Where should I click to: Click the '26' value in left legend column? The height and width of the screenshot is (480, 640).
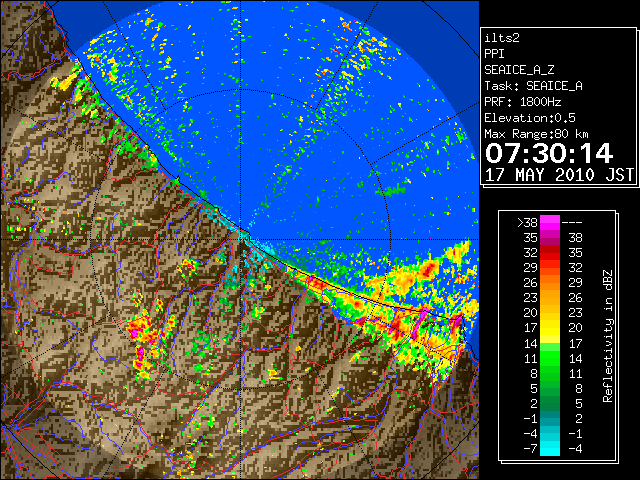click(x=531, y=282)
